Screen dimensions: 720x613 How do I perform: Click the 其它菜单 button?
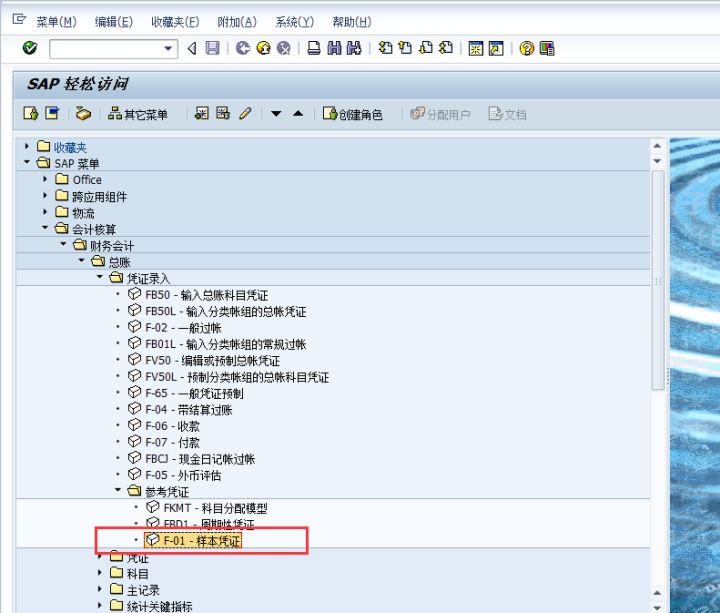pos(137,113)
